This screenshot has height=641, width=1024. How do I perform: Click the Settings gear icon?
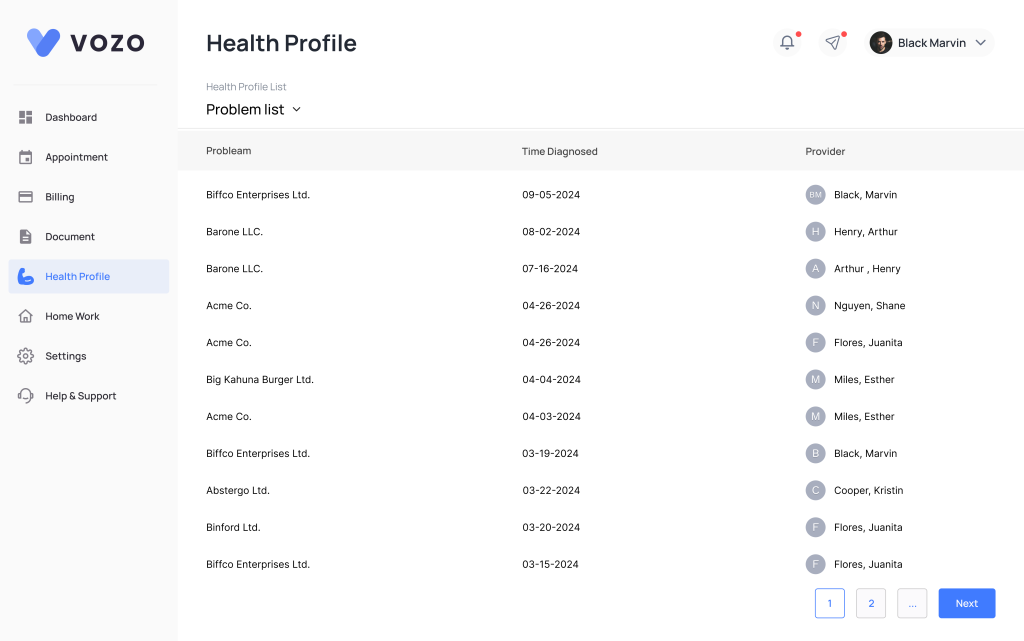26,356
